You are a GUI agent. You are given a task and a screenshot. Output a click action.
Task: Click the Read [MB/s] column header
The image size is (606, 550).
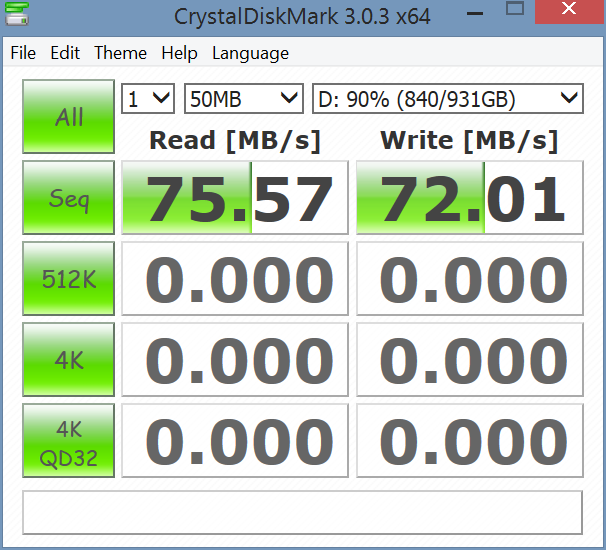coord(235,140)
